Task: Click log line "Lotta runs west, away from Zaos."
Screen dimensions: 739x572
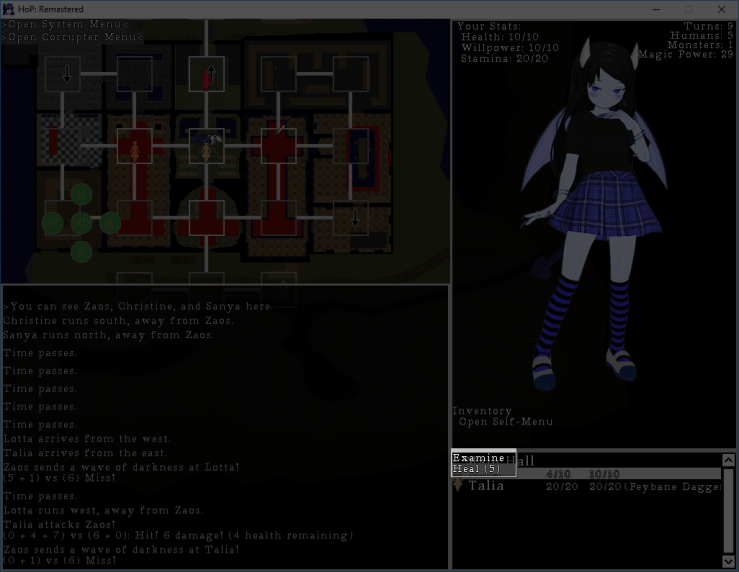Action: (103, 510)
